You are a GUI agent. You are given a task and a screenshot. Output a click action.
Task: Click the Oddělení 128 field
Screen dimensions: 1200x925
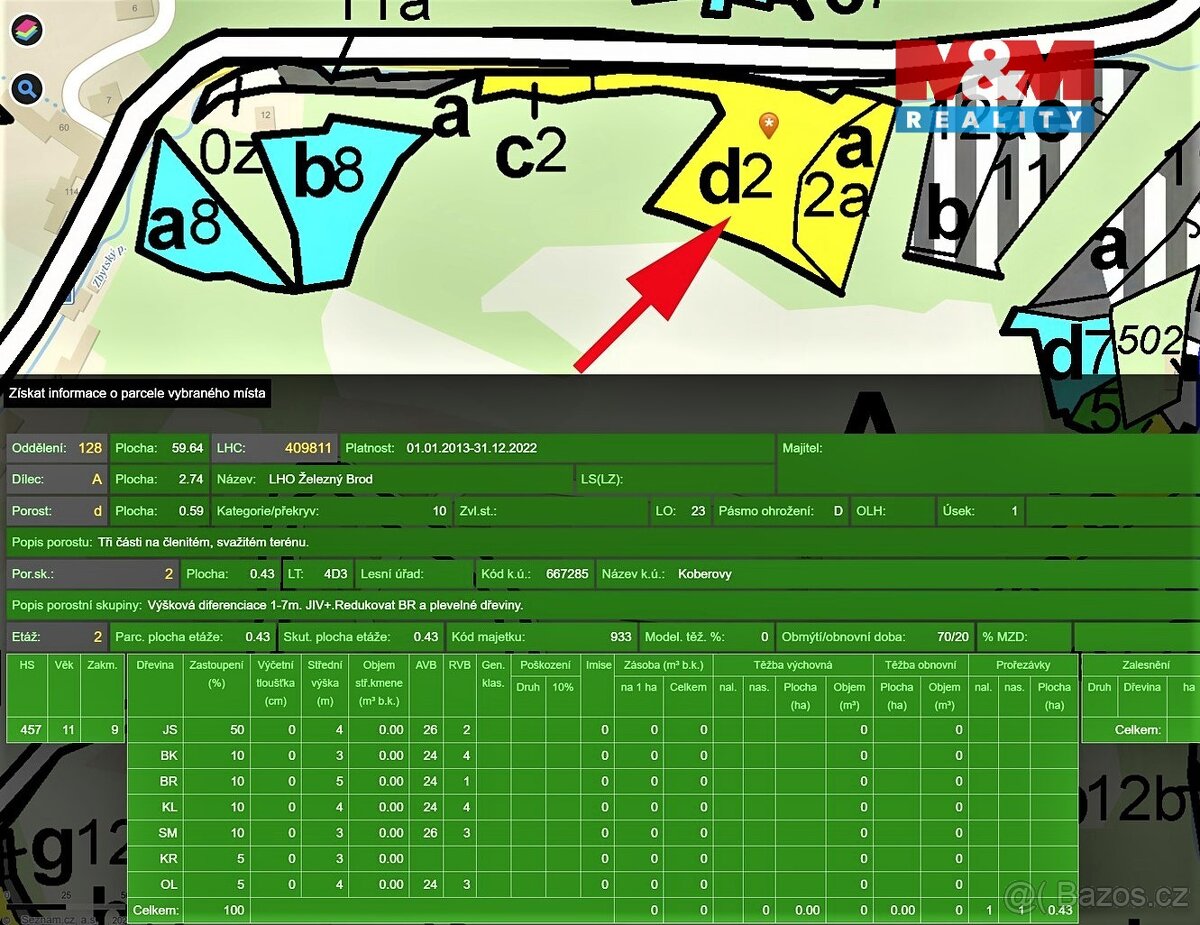(56, 448)
